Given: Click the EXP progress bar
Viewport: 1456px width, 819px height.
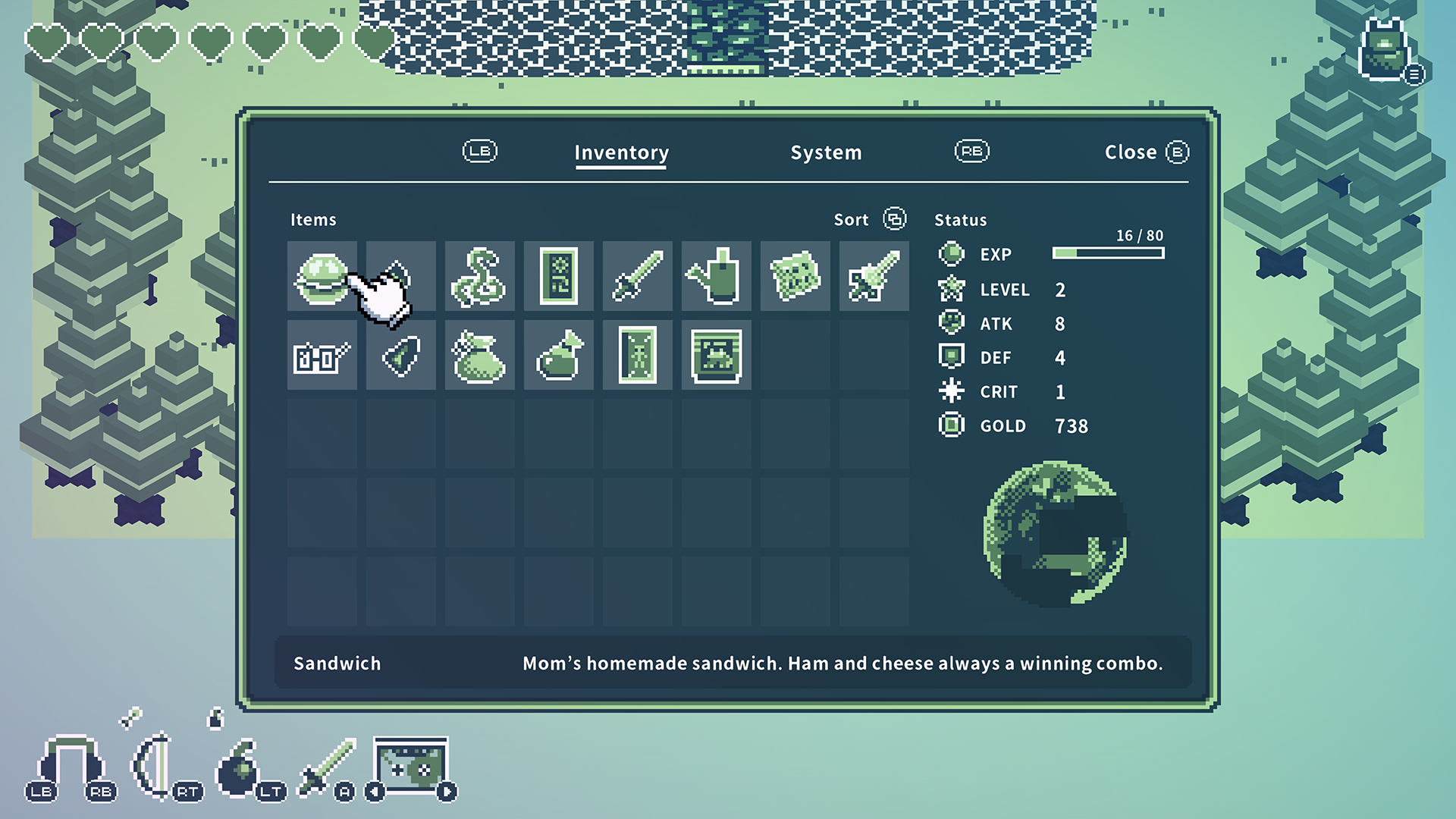Looking at the screenshot, I should pos(1107,253).
